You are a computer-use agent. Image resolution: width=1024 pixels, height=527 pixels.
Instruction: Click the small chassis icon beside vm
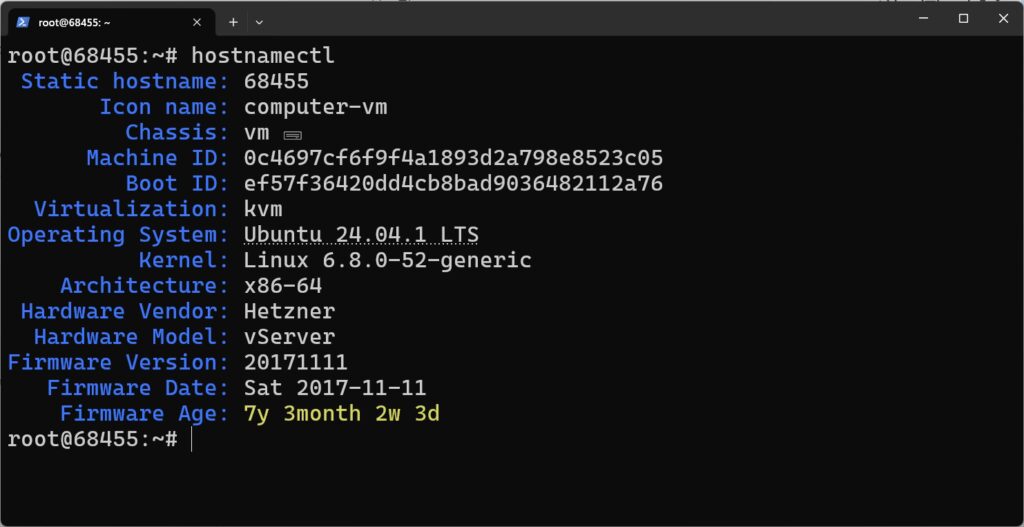292,134
